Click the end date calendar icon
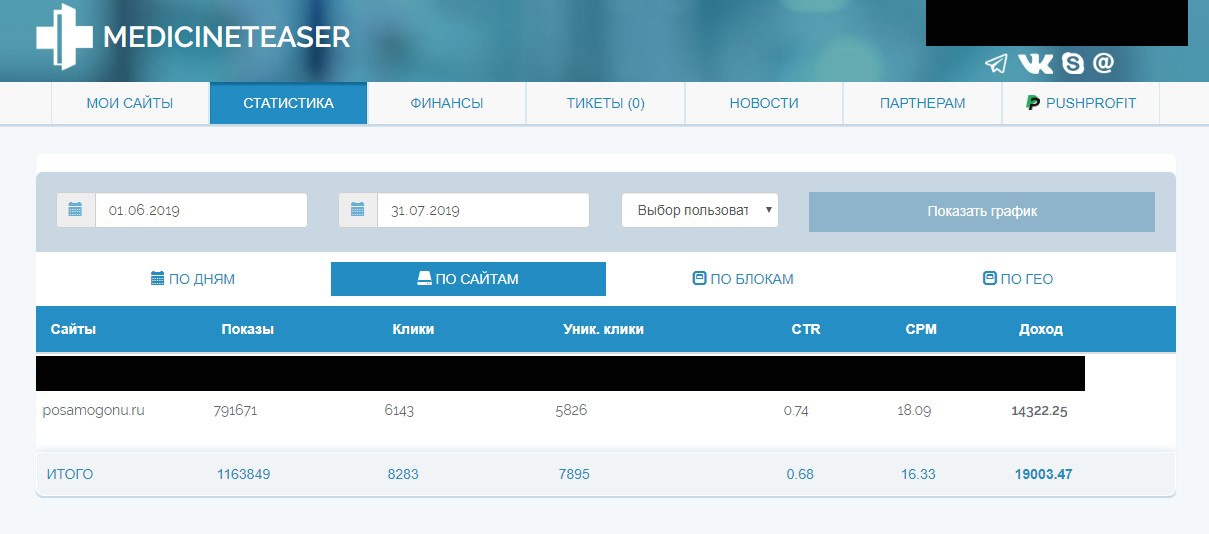The image size is (1209, 534). (x=358, y=211)
